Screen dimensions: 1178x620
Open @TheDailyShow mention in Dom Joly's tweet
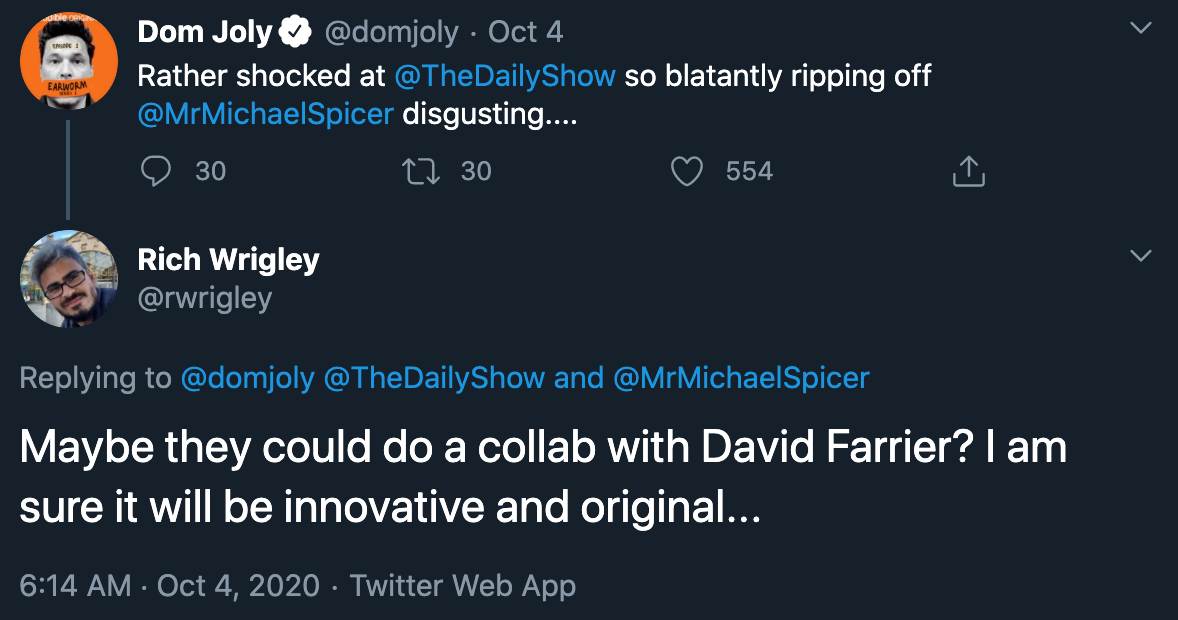point(505,76)
